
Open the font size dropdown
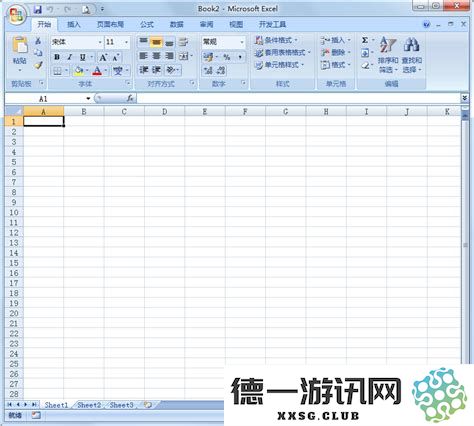pos(126,42)
